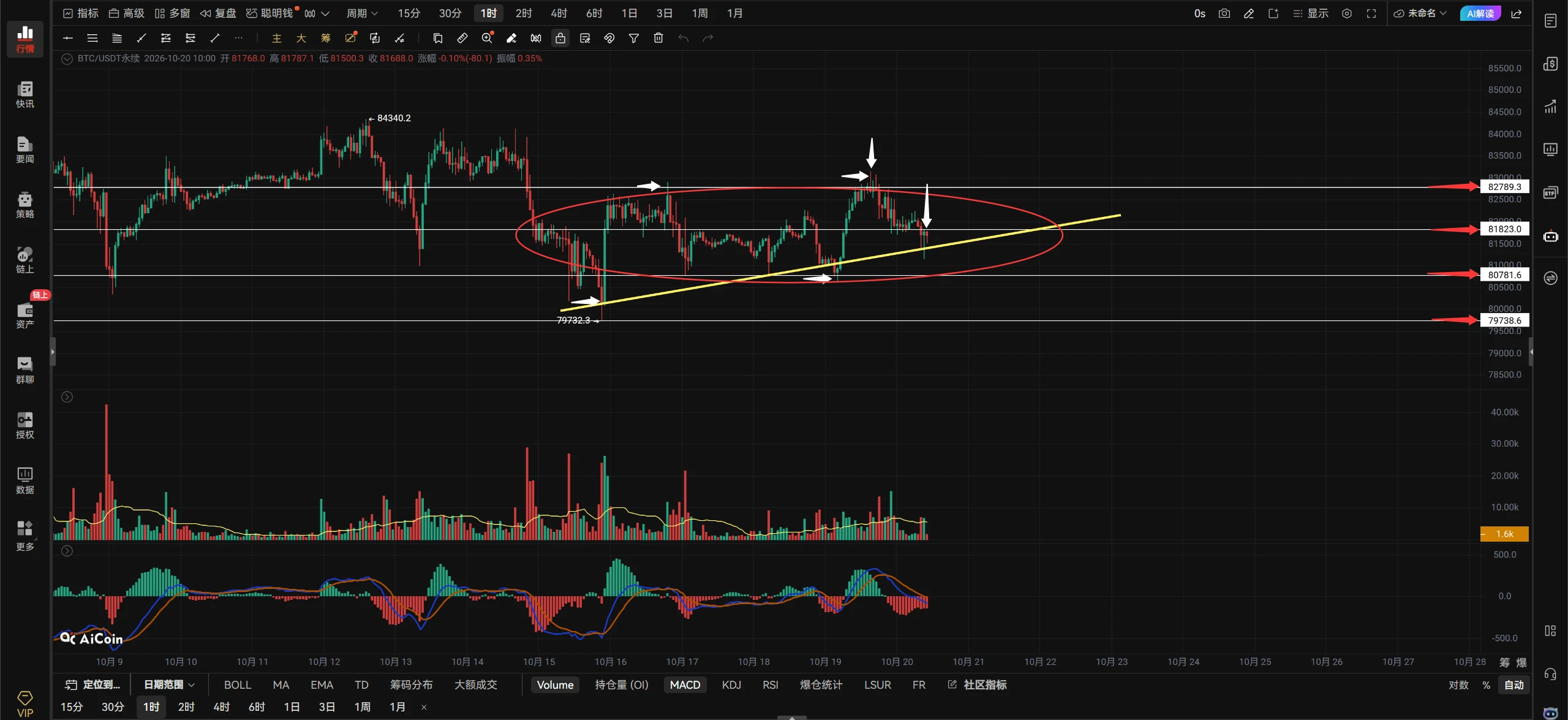
Task: Expand the BTC/USDT symbol info chevron
Action: pos(67,59)
